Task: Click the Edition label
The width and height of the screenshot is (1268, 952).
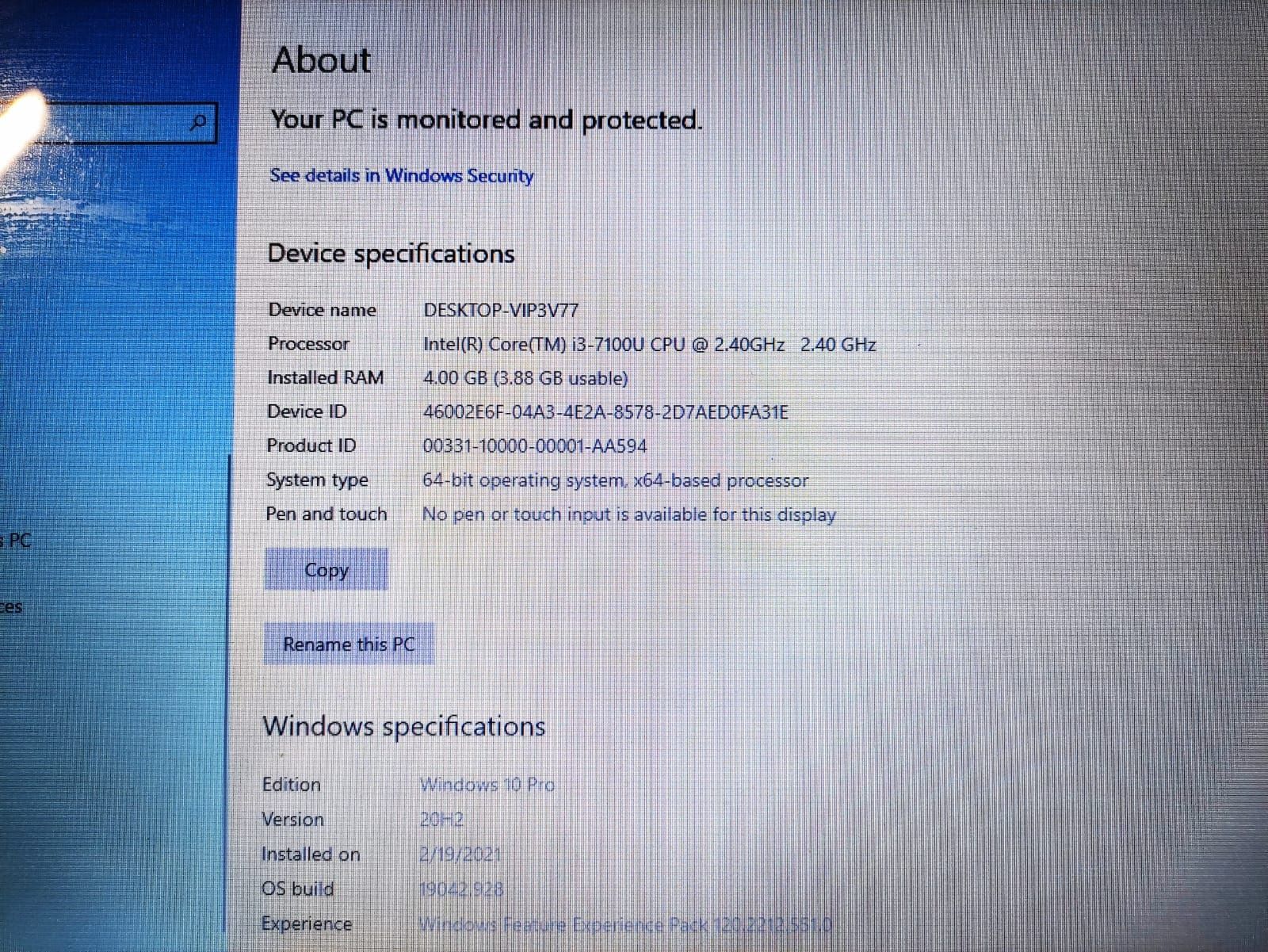Action: [x=292, y=785]
